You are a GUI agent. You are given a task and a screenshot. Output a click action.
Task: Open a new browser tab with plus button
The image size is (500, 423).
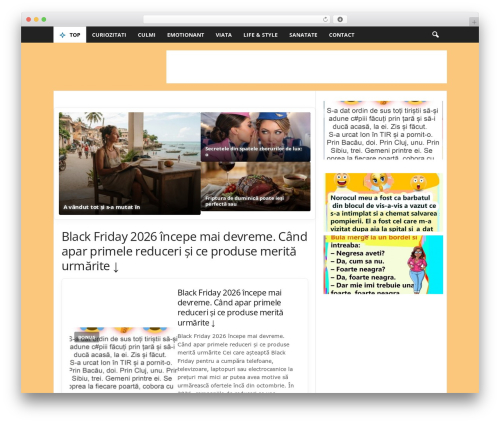(x=474, y=22)
